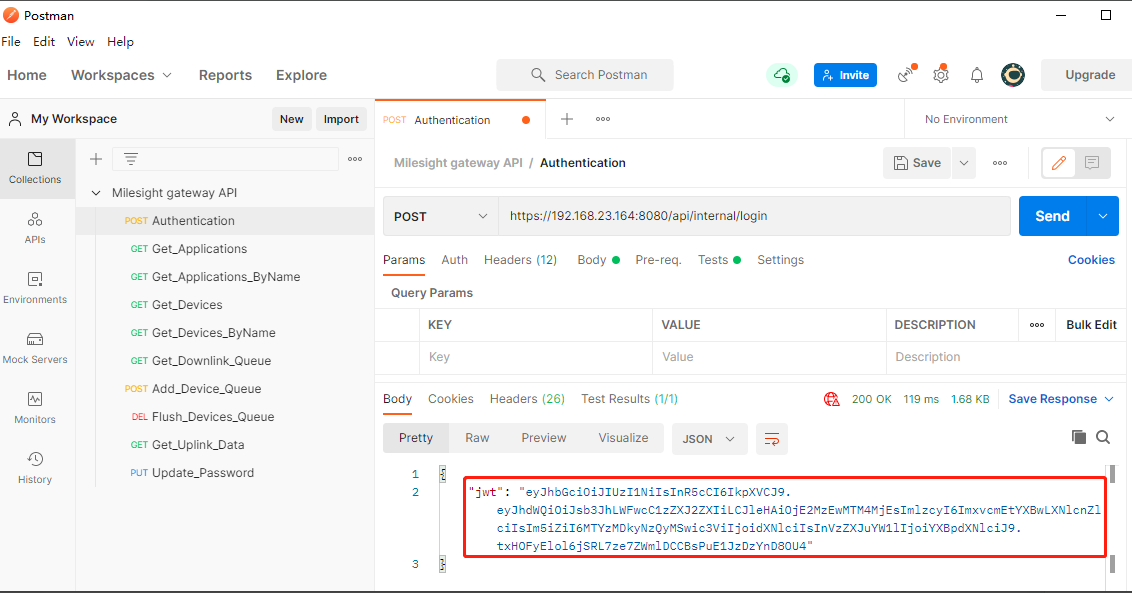Select the Raw response view

477,438
